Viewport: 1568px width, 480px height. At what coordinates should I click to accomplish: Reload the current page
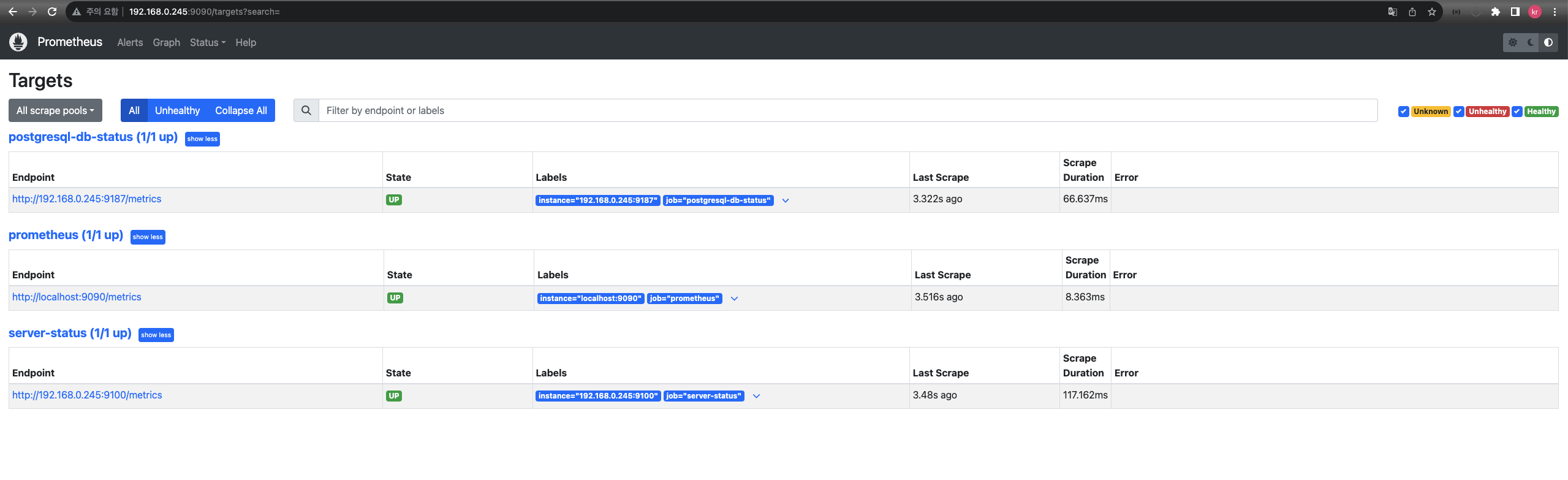pos(52,12)
